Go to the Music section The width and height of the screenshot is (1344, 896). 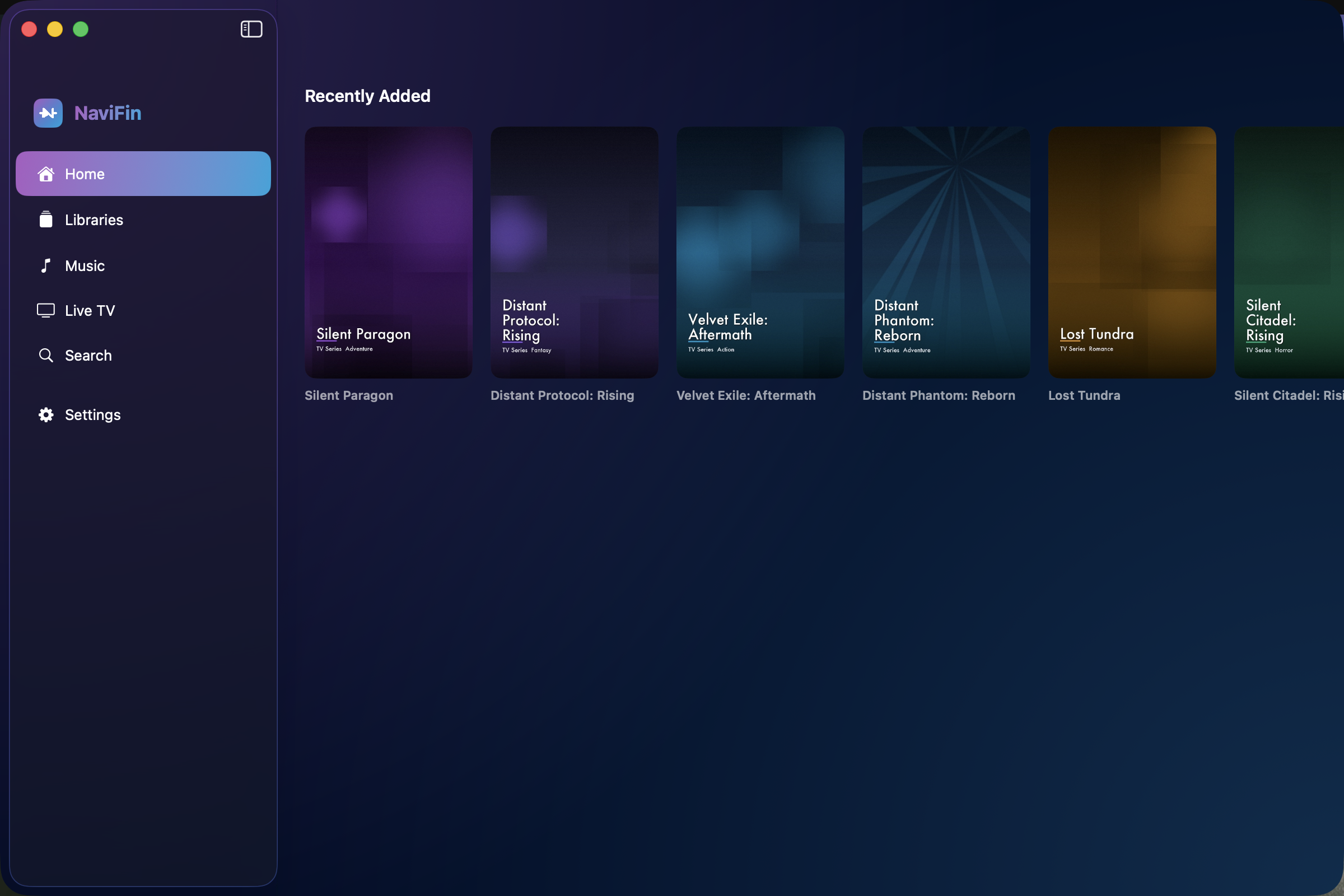143,265
